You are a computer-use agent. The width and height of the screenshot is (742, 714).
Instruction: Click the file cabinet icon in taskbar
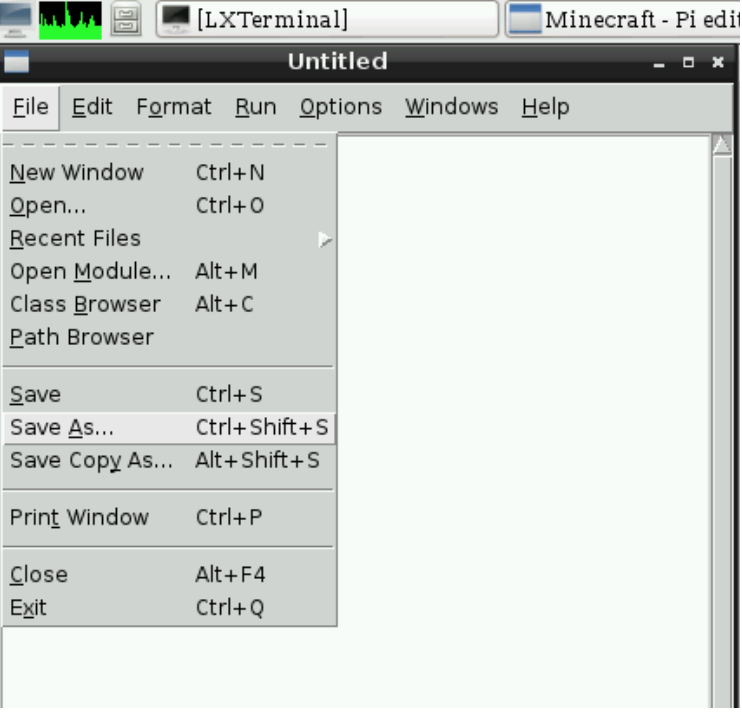(126, 20)
